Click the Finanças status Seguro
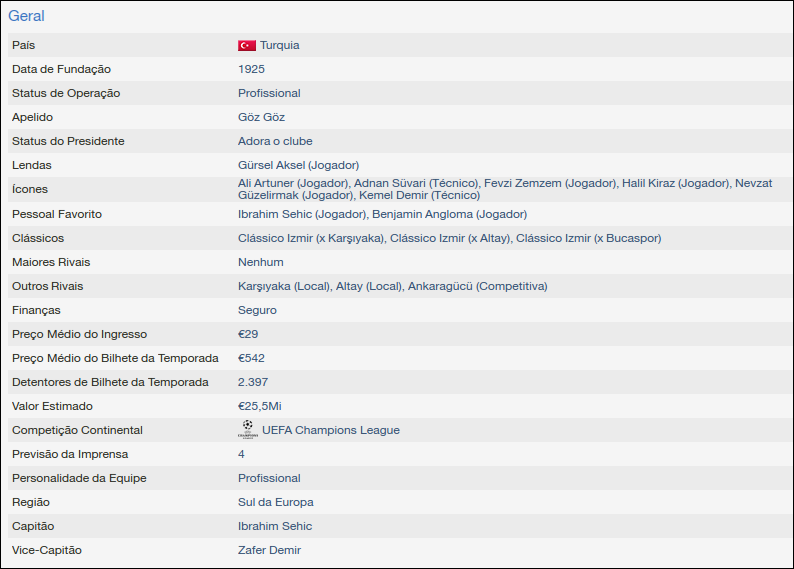 (x=257, y=311)
